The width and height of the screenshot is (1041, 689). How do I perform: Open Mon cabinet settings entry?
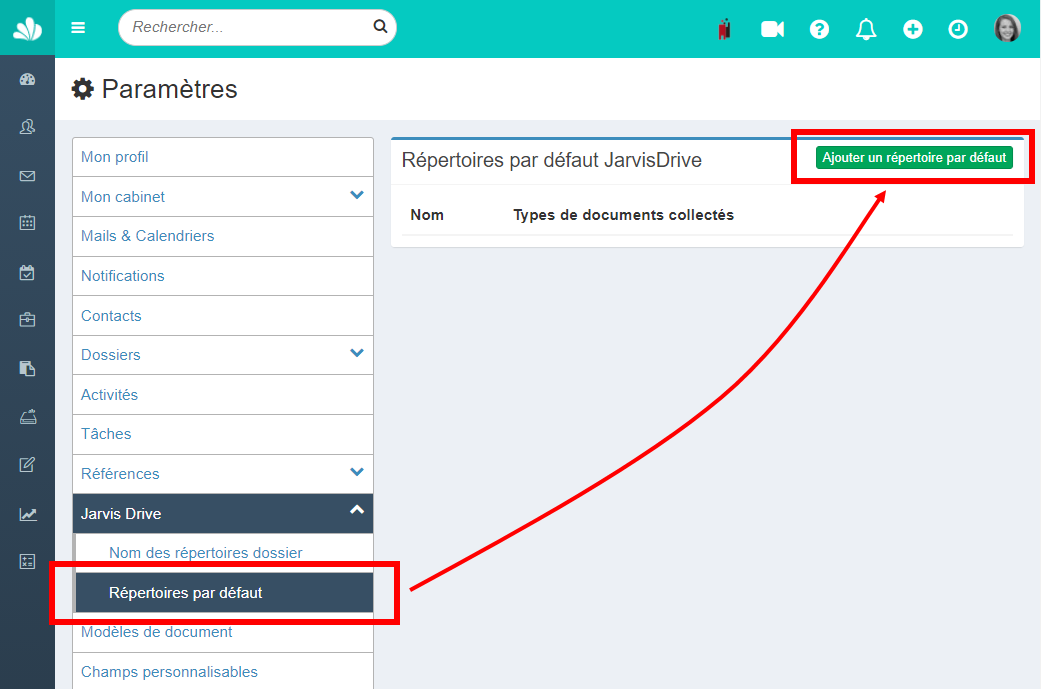(x=223, y=196)
